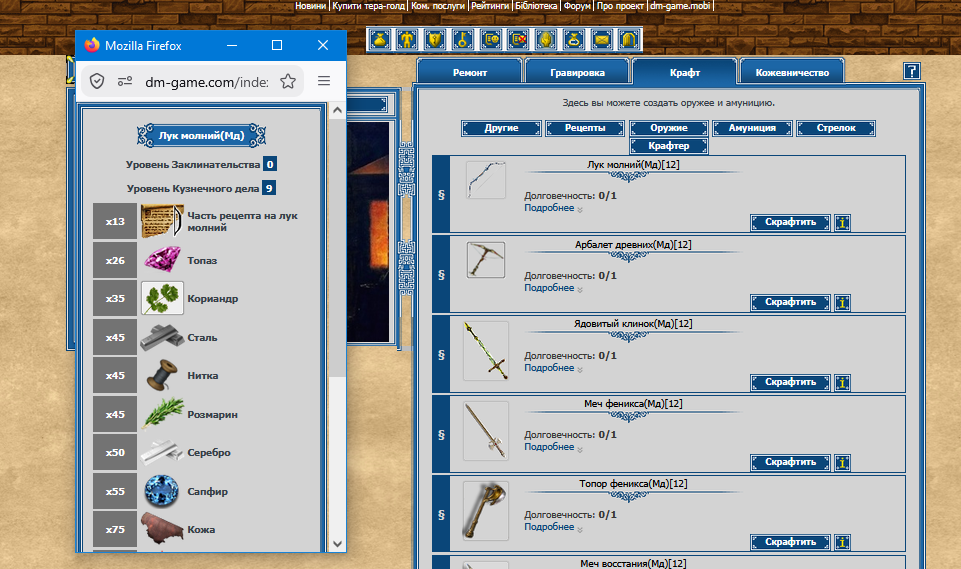Click the popup scrollbar up arrow
Image resolution: width=961 pixels, height=569 pixels.
pos(337,110)
